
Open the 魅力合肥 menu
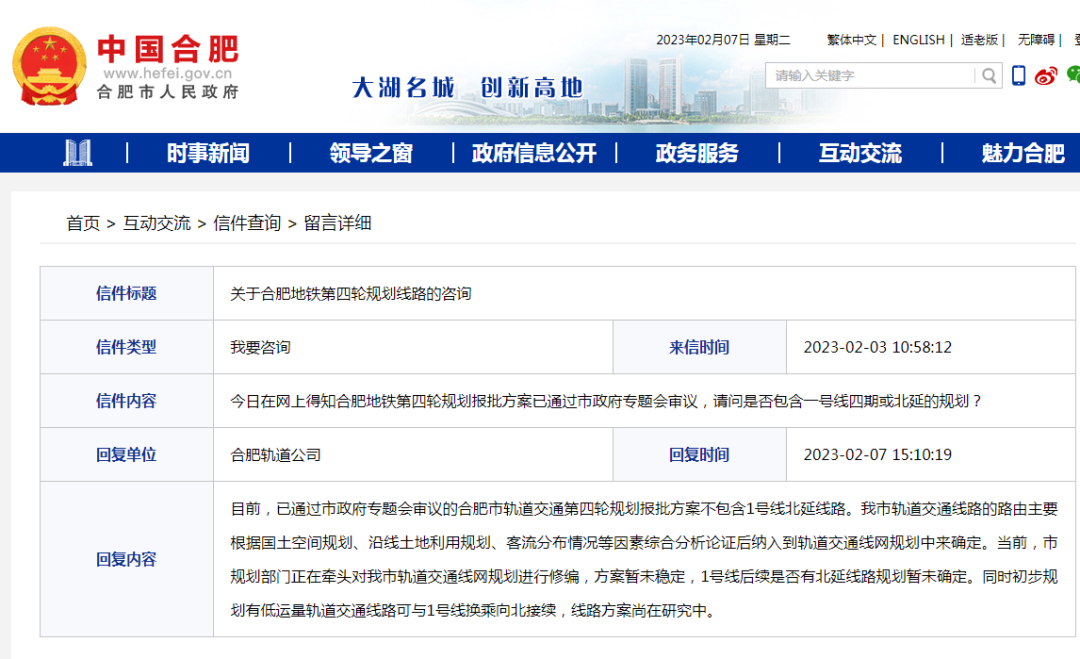point(1023,152)
